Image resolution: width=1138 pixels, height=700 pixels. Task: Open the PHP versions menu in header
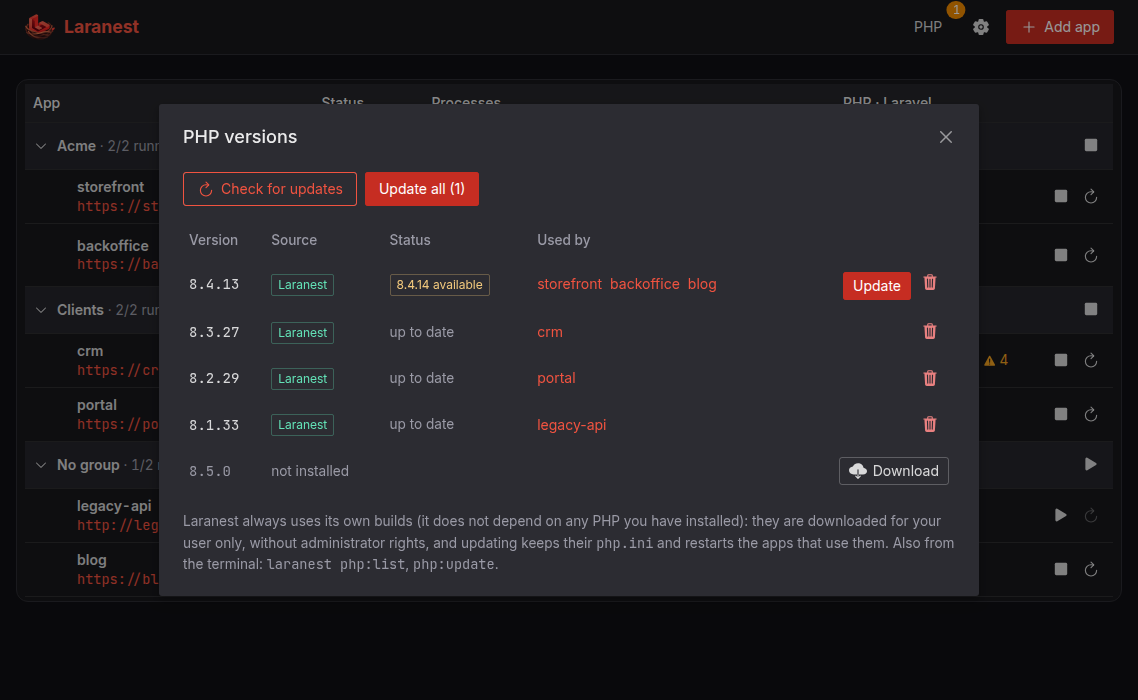tap(928, 27)
